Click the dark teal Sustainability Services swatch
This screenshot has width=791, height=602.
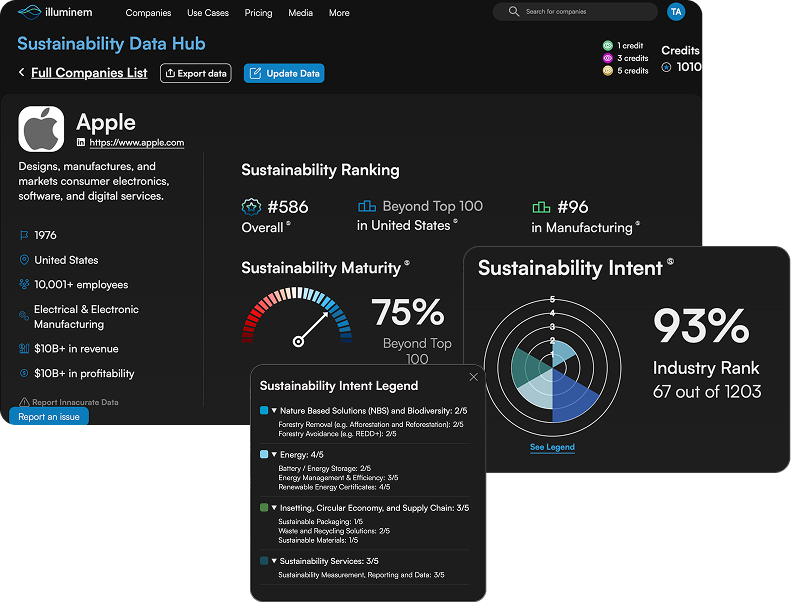pyautogui.click(x=264, y=561)
